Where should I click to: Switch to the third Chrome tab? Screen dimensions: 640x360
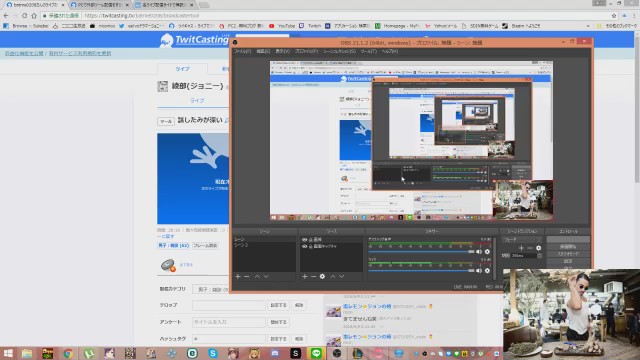click(164, 5)
